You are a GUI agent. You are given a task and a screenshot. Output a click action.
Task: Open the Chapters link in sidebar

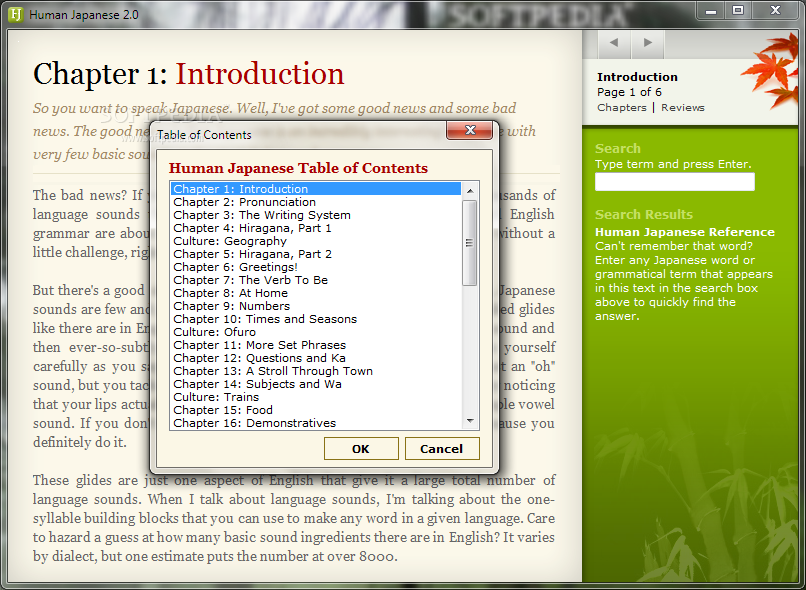pyautogui.click(x=622, y=107)
